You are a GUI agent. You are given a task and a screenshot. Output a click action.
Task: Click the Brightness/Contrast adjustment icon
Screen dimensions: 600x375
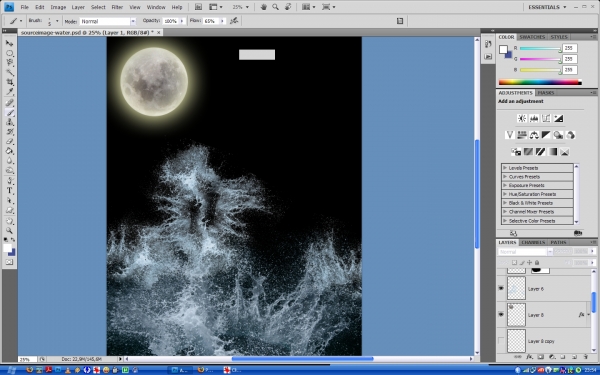pyautogui.click(x=522, y=118)
